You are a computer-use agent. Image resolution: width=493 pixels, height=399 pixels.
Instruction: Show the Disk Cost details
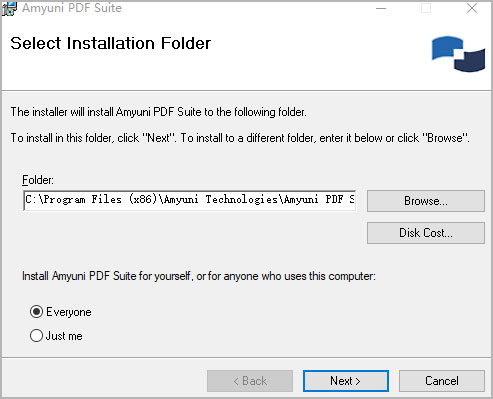pyautogui.click(x=426, y=233)
